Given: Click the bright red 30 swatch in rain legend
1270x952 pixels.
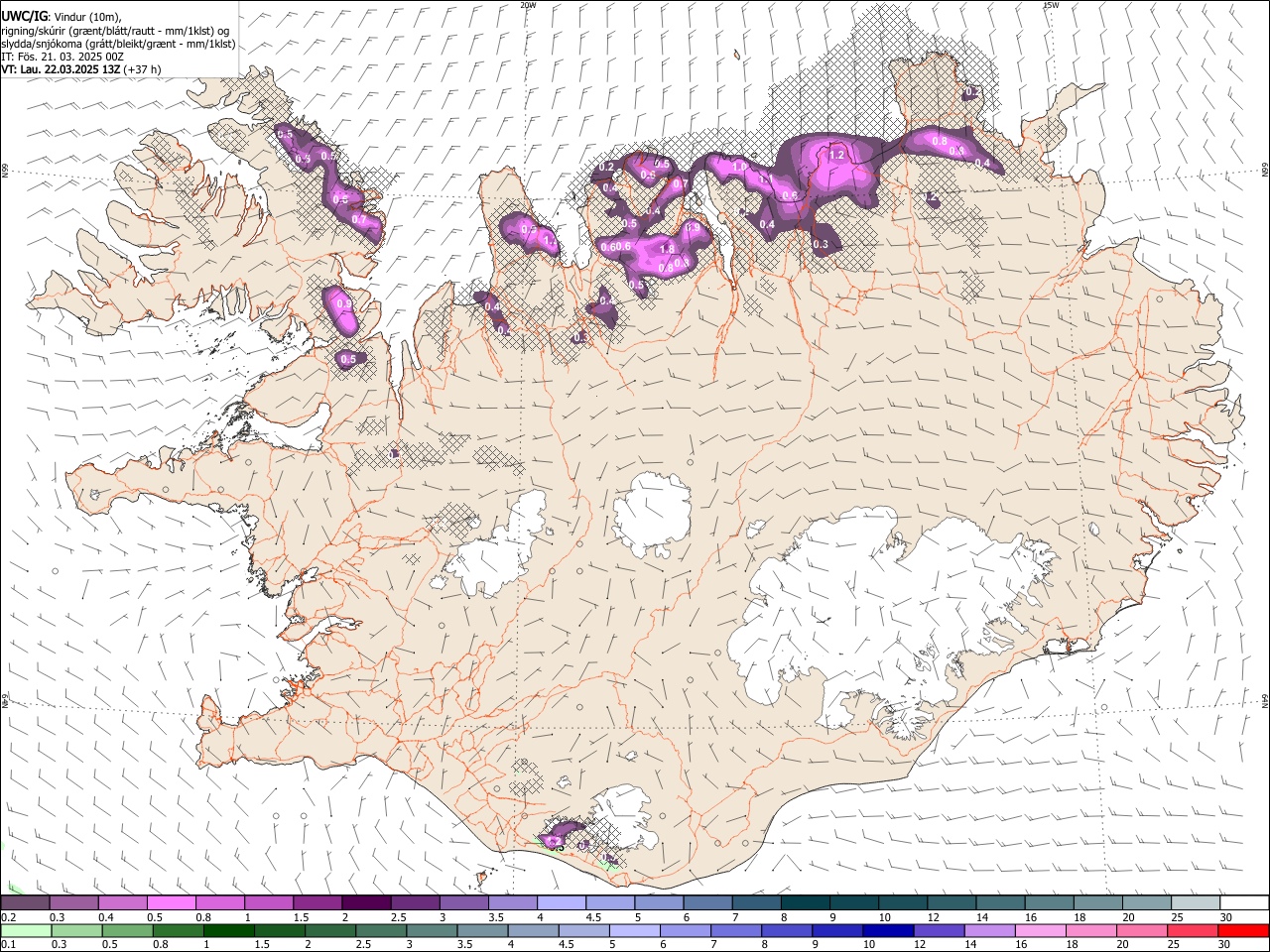Looking at the screenshot, I should pyautogui.click(x=1243, y=930).
